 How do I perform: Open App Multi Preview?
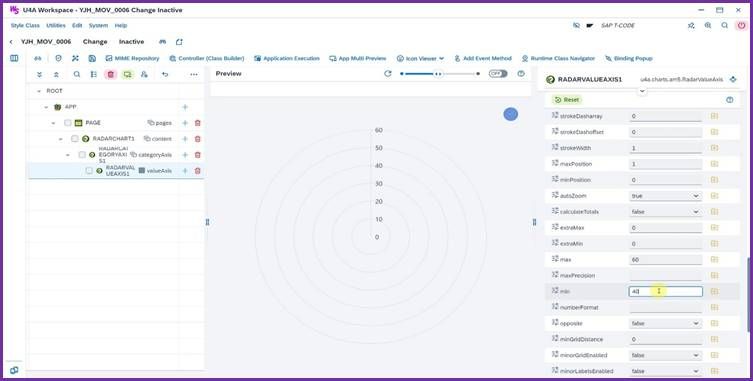pos(358,58)
